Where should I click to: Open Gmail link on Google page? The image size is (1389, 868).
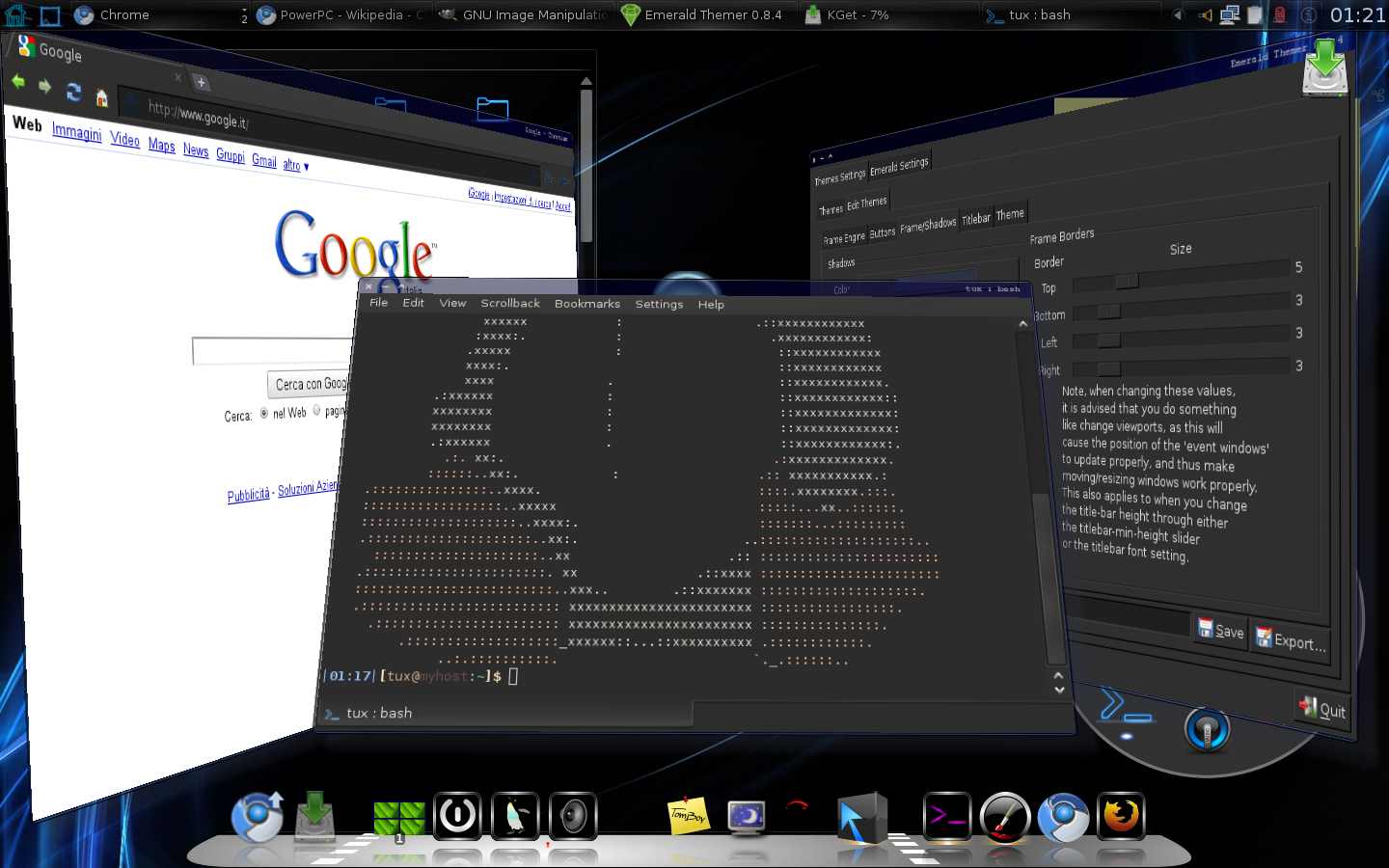(263, 160)
